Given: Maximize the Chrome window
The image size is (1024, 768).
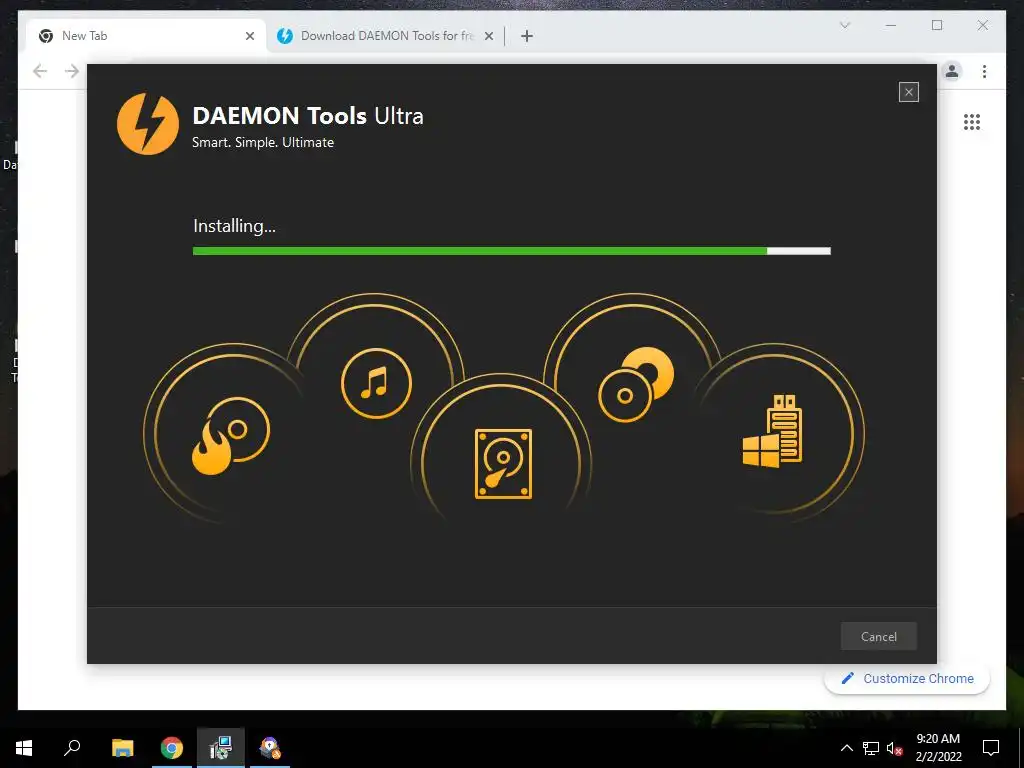Looking at the screenshot, I should pyautogui.click(x=937, y=25).
